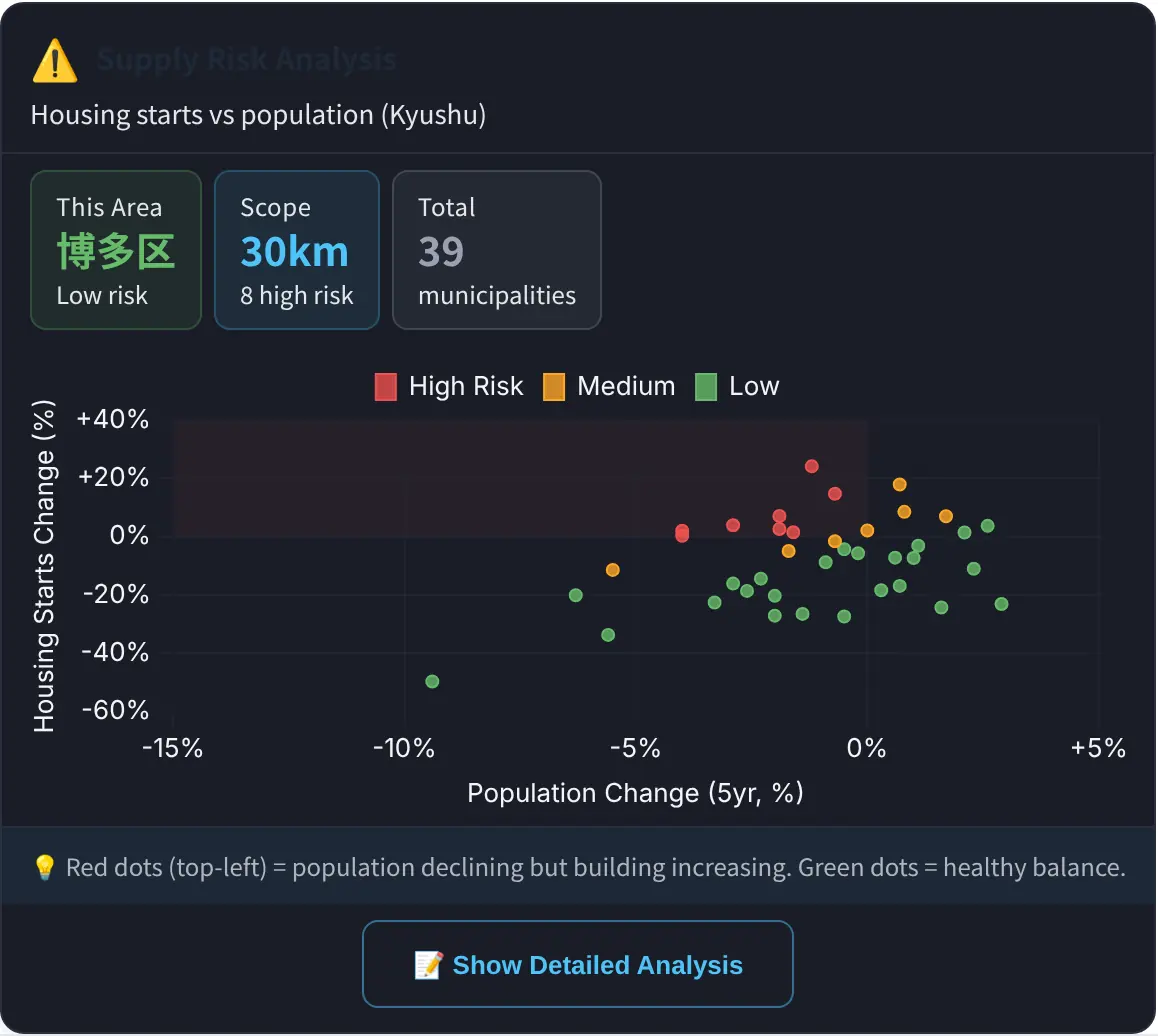Click the faded 'Supply Risk Analysis' heading

(x=247, y=60)
